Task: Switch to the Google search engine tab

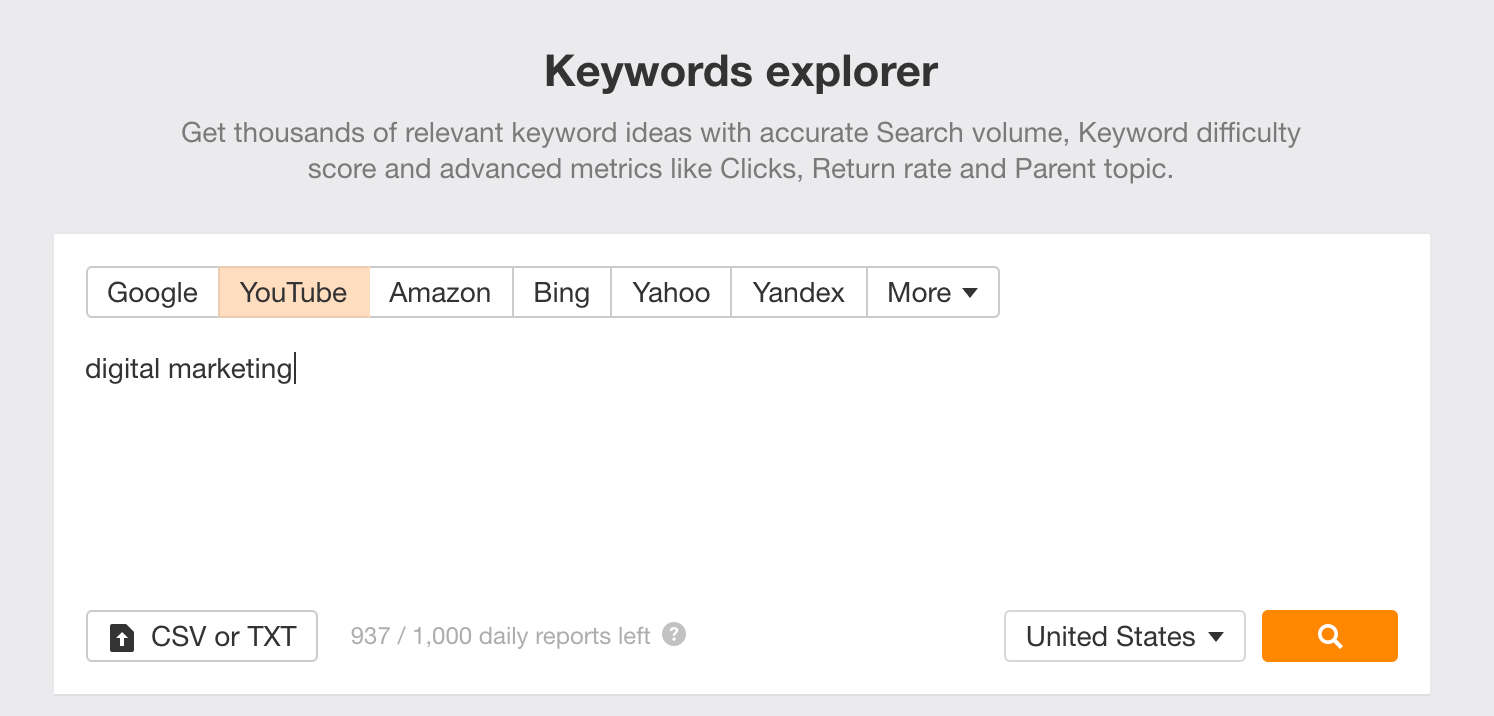Action: point(153,292)
